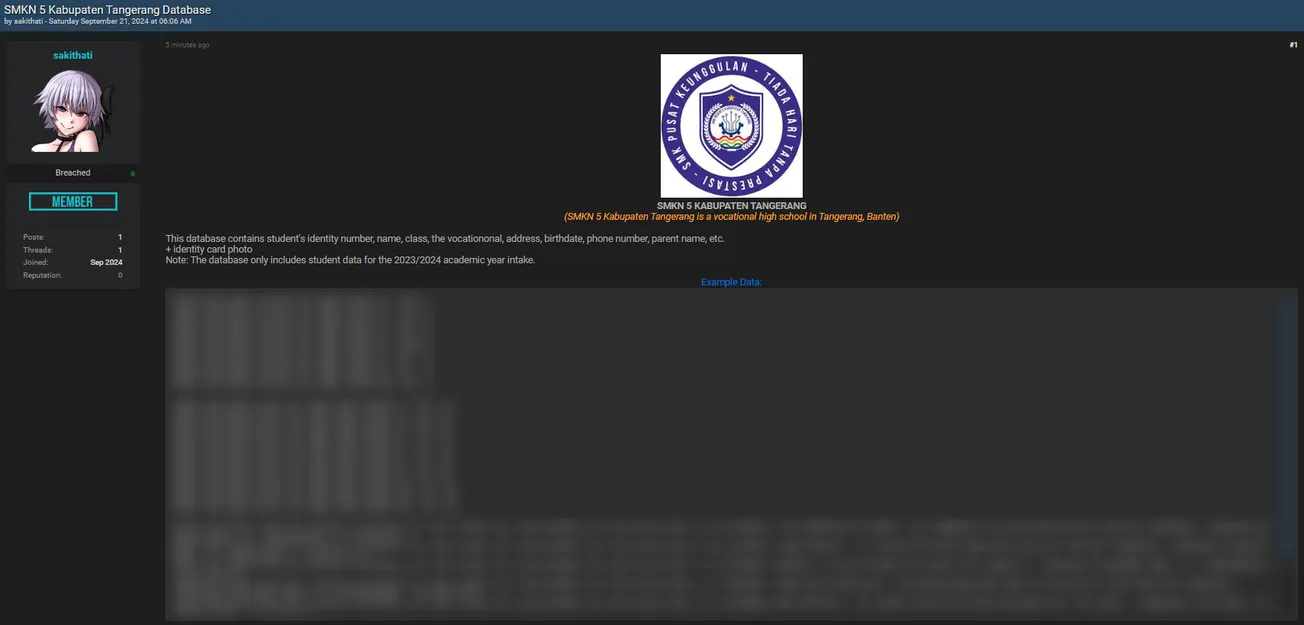Click the 'Joined:' label
The height and width of the screenshot is (625, 1304).
point(34,262)
